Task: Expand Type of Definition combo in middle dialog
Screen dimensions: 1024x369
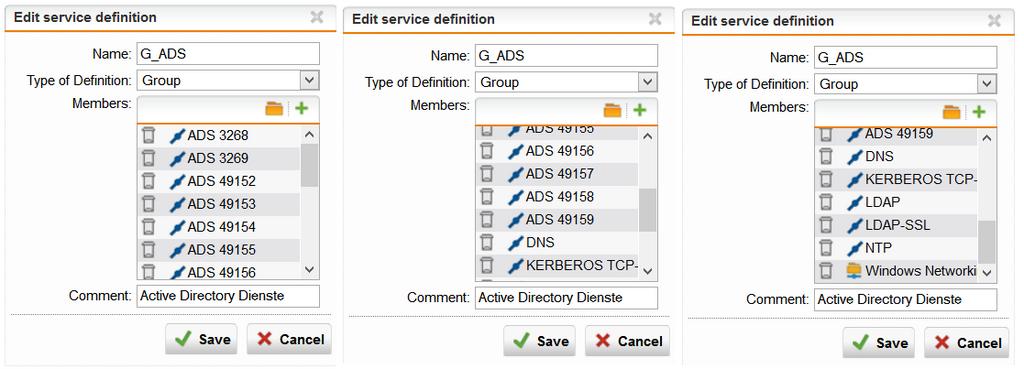Action: point(648,82)
